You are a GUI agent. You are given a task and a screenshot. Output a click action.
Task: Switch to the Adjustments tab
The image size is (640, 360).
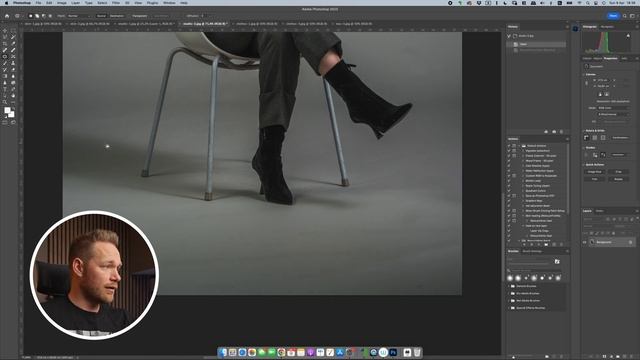tap(598, 58)
